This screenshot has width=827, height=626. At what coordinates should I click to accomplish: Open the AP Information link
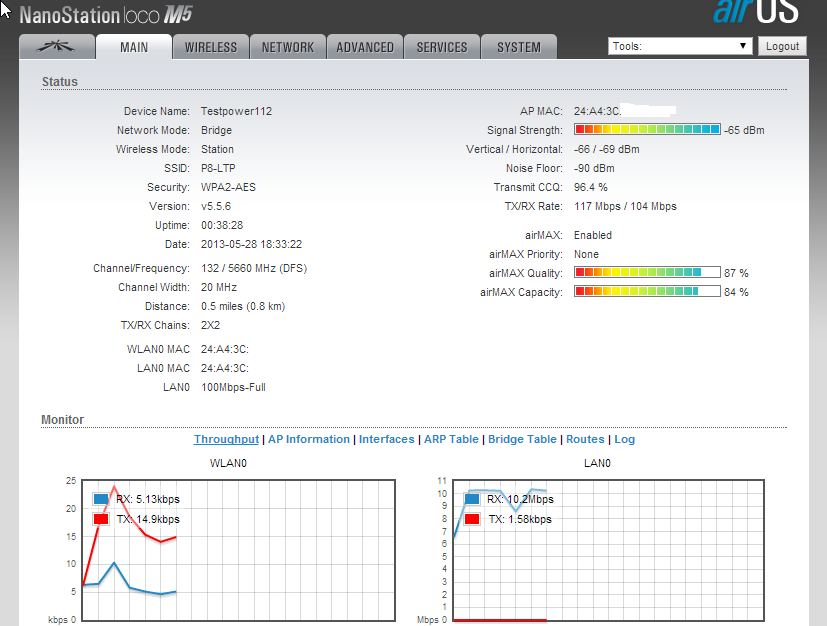309,439
